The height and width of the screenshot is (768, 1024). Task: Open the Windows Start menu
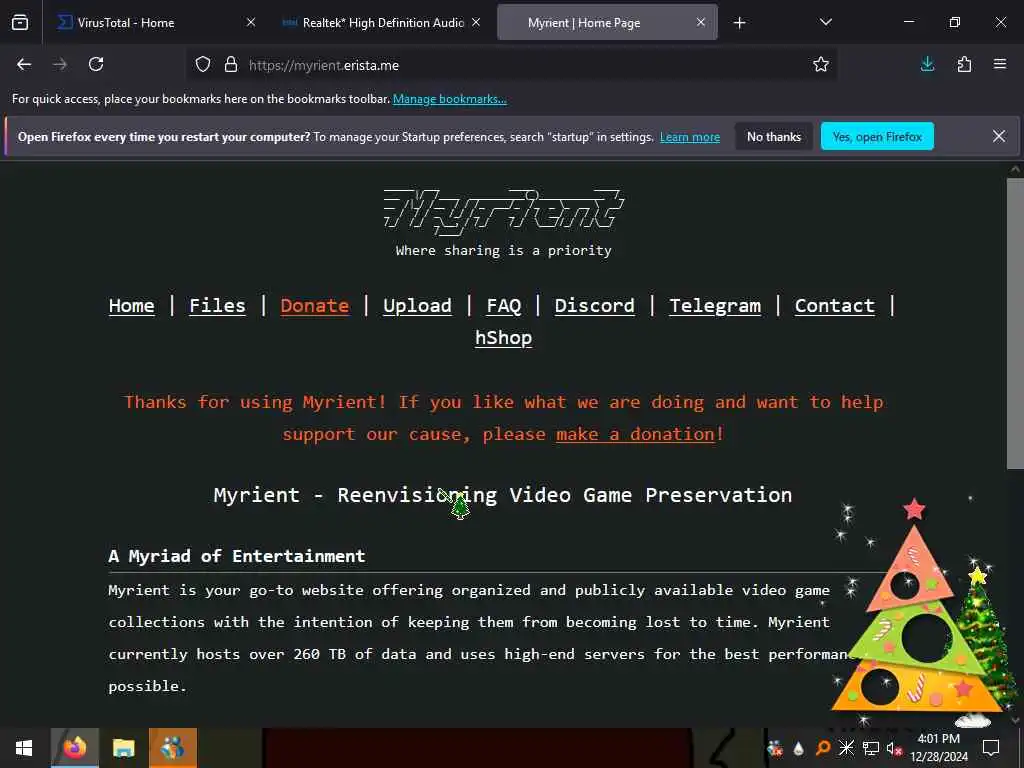pos(24,748)
